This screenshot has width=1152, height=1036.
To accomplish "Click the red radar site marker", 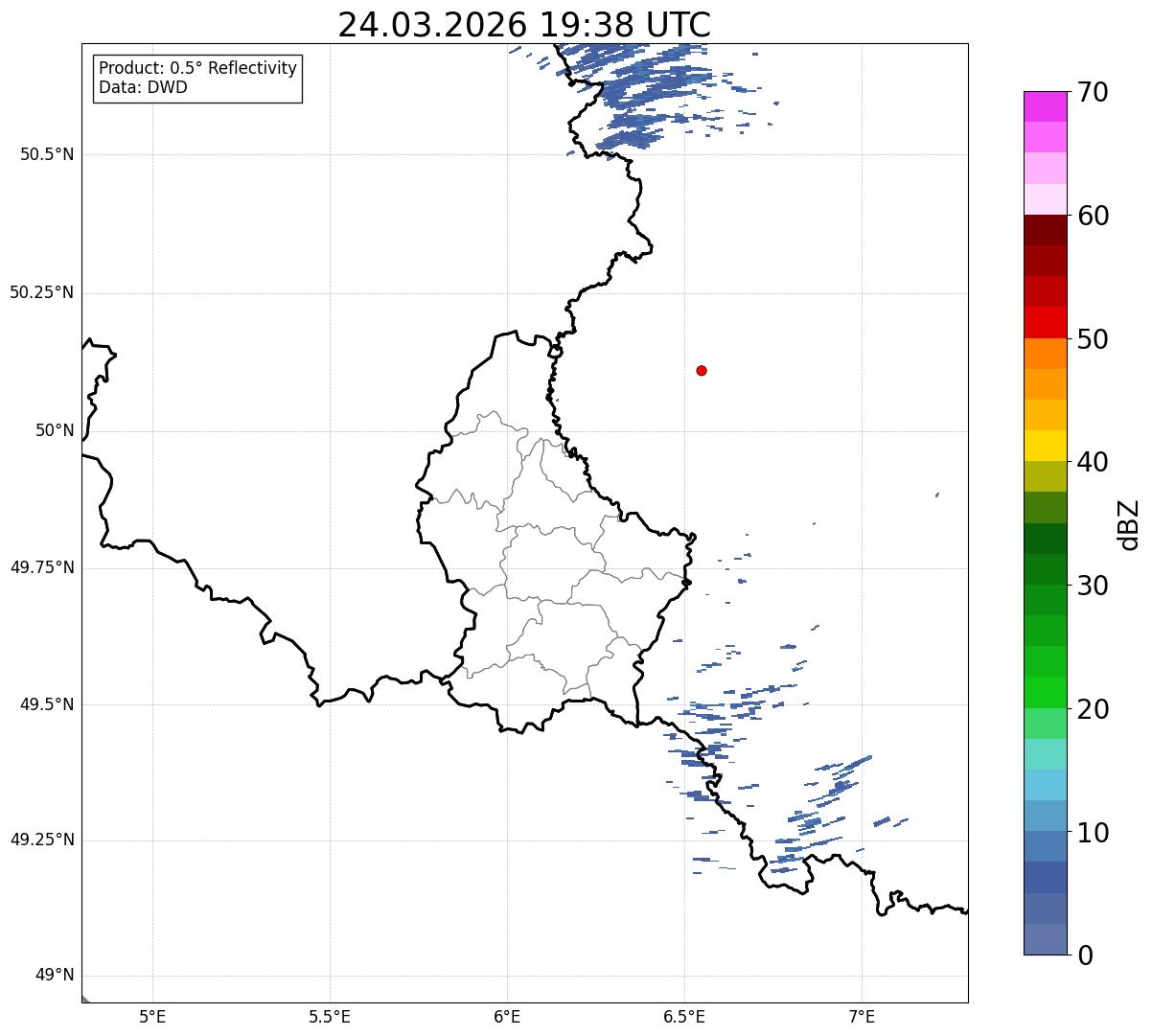I will click(702, 370).
